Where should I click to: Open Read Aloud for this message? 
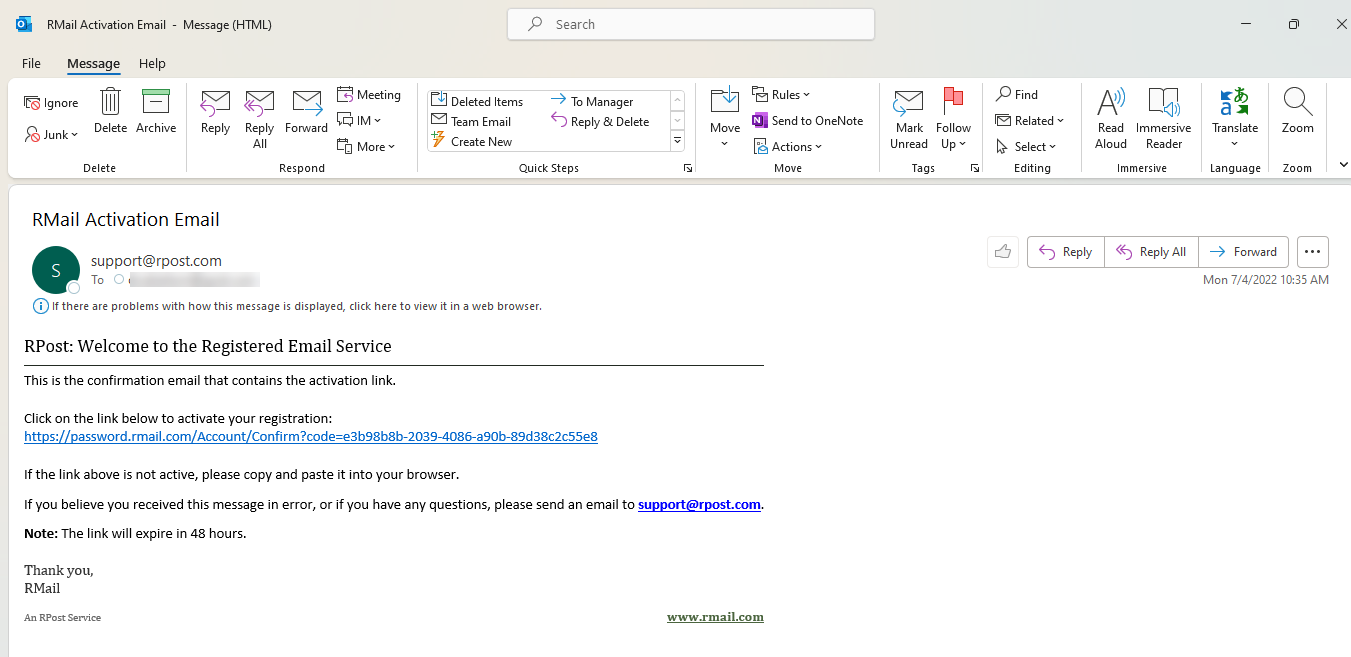click(x=1110, y=117)
